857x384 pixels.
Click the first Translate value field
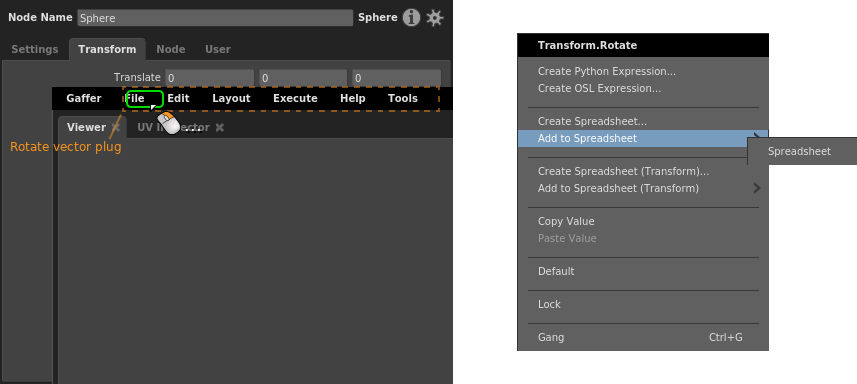click(210, 78)
